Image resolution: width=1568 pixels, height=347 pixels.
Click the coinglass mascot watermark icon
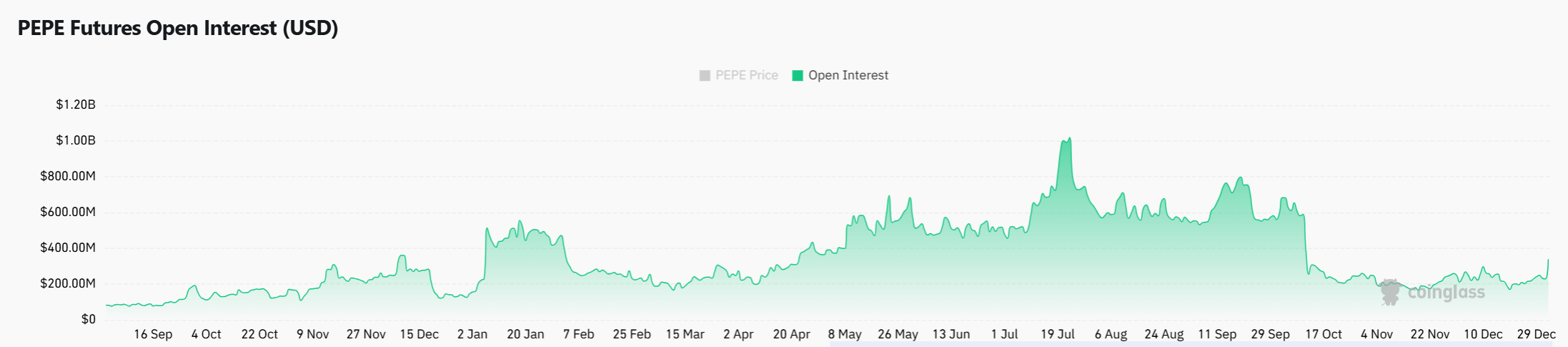pyautogui.click(x=1390, y=292)
